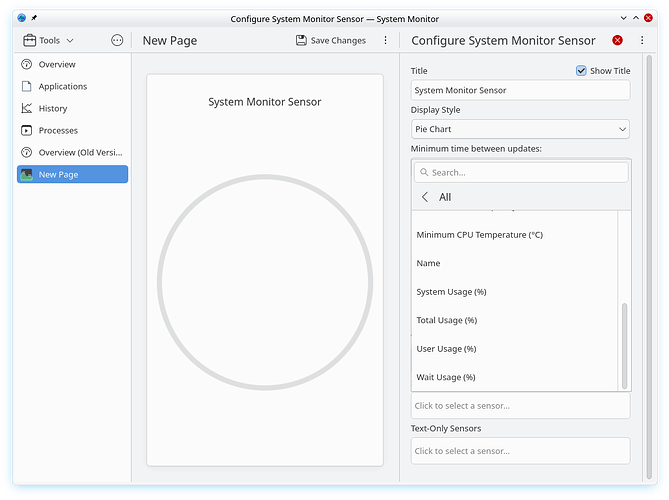Open the Tools toolbox menu
The image size is (669, 500).
(x=48, y=40)
